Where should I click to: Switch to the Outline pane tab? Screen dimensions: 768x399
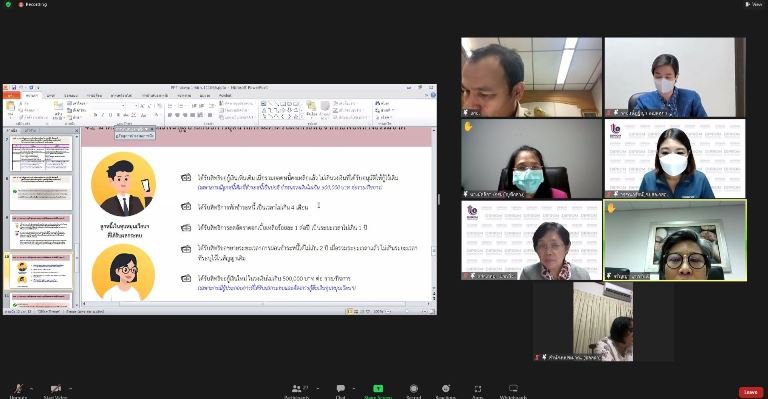click(31, 131)
